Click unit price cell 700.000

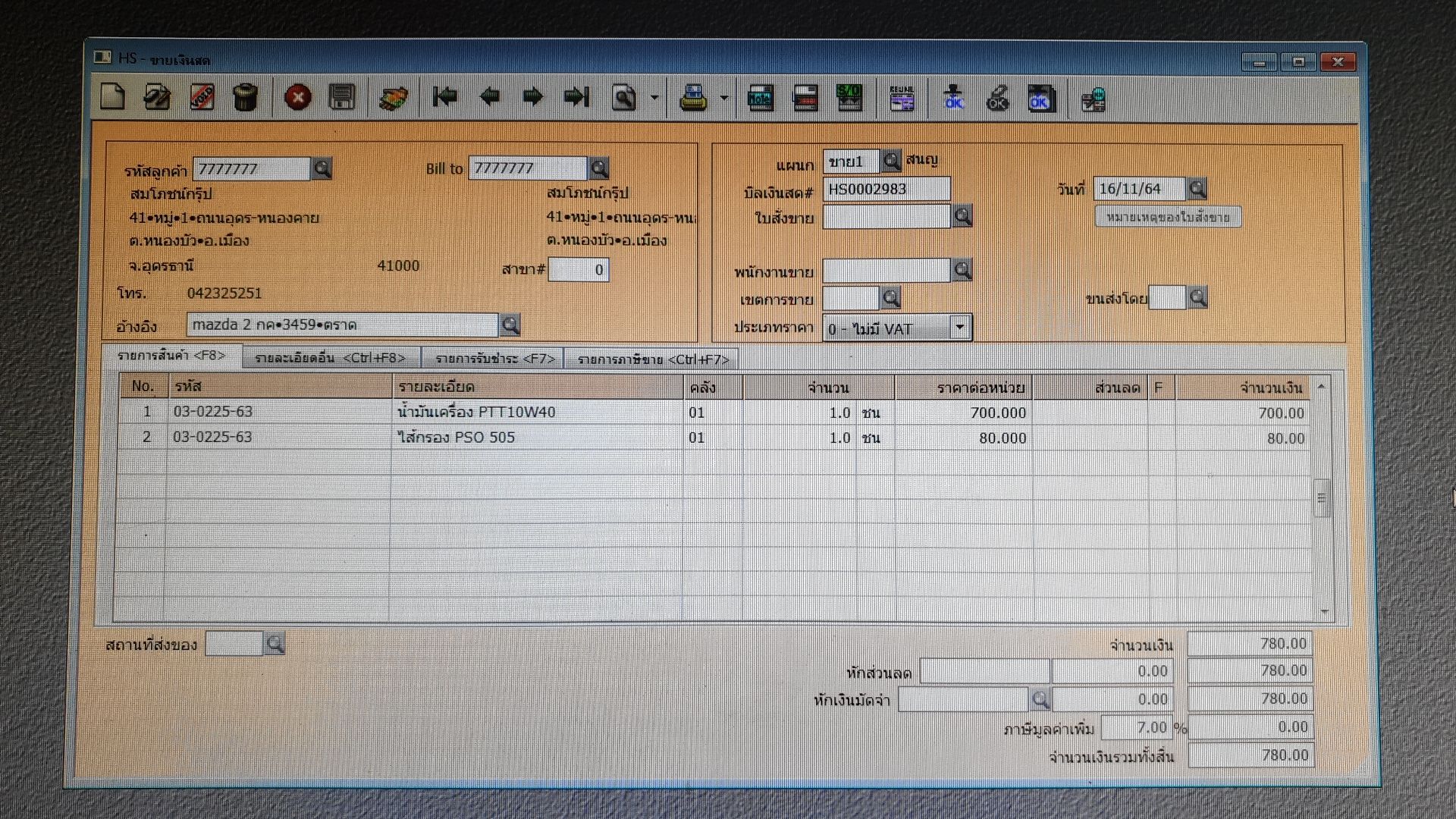pyautogui.click(x=964, y=413)
